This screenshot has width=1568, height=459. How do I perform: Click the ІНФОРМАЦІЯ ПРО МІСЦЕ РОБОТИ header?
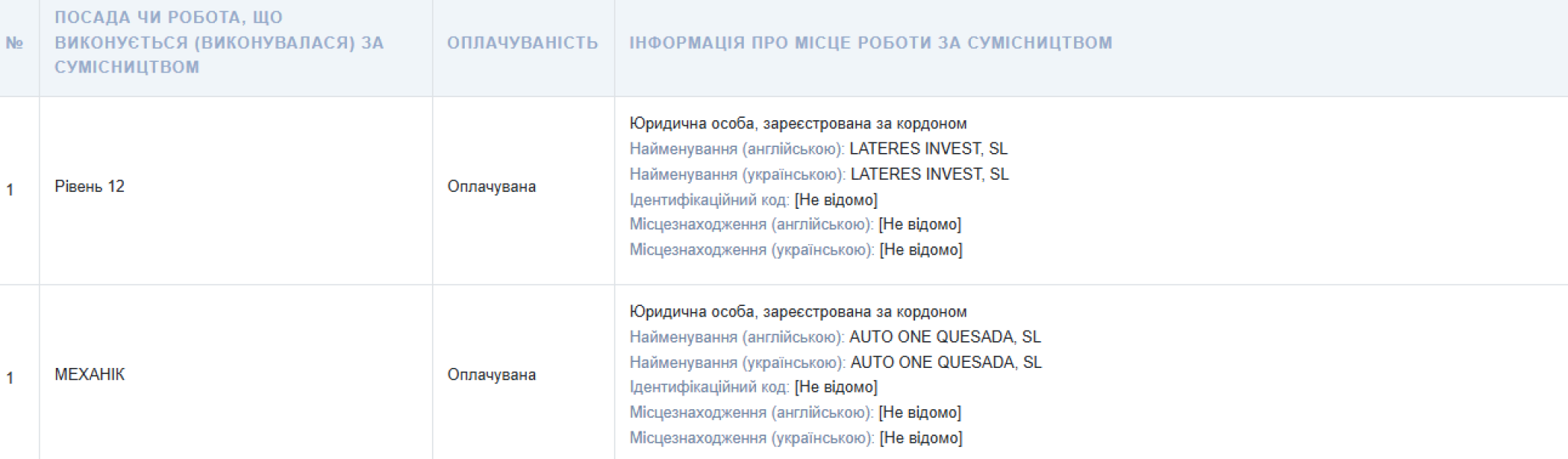click(870, 43)
